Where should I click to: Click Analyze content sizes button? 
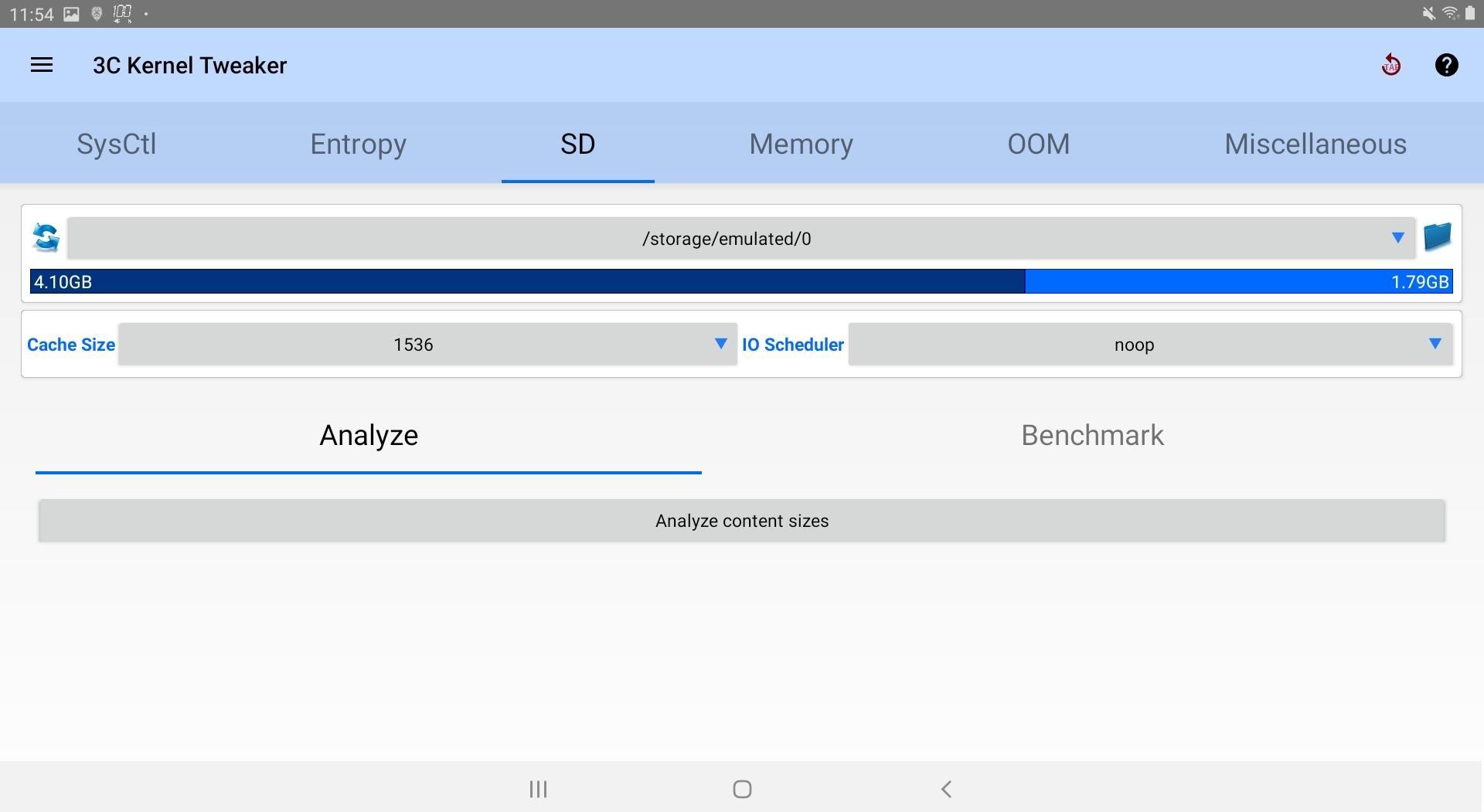pyautogui.click(x=741, y=521)
